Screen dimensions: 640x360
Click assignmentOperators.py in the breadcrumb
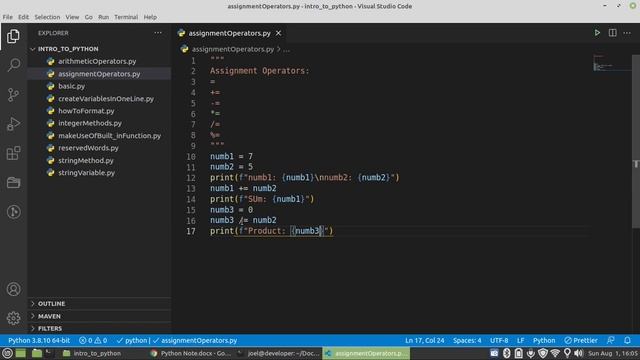233,49
